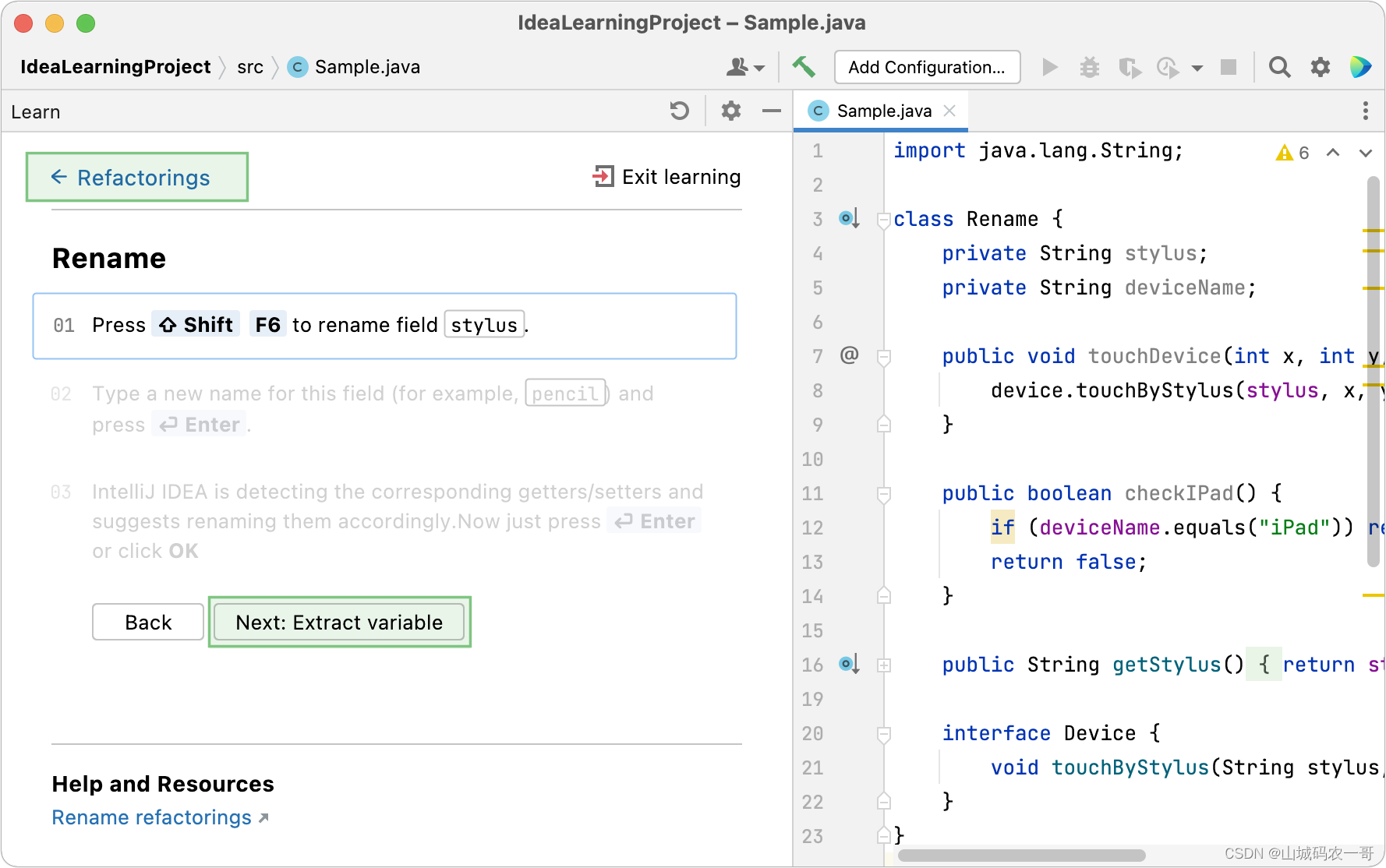Click the Debug bug icon
This screenshot has height=868, width=1386.
(1089, 67)
